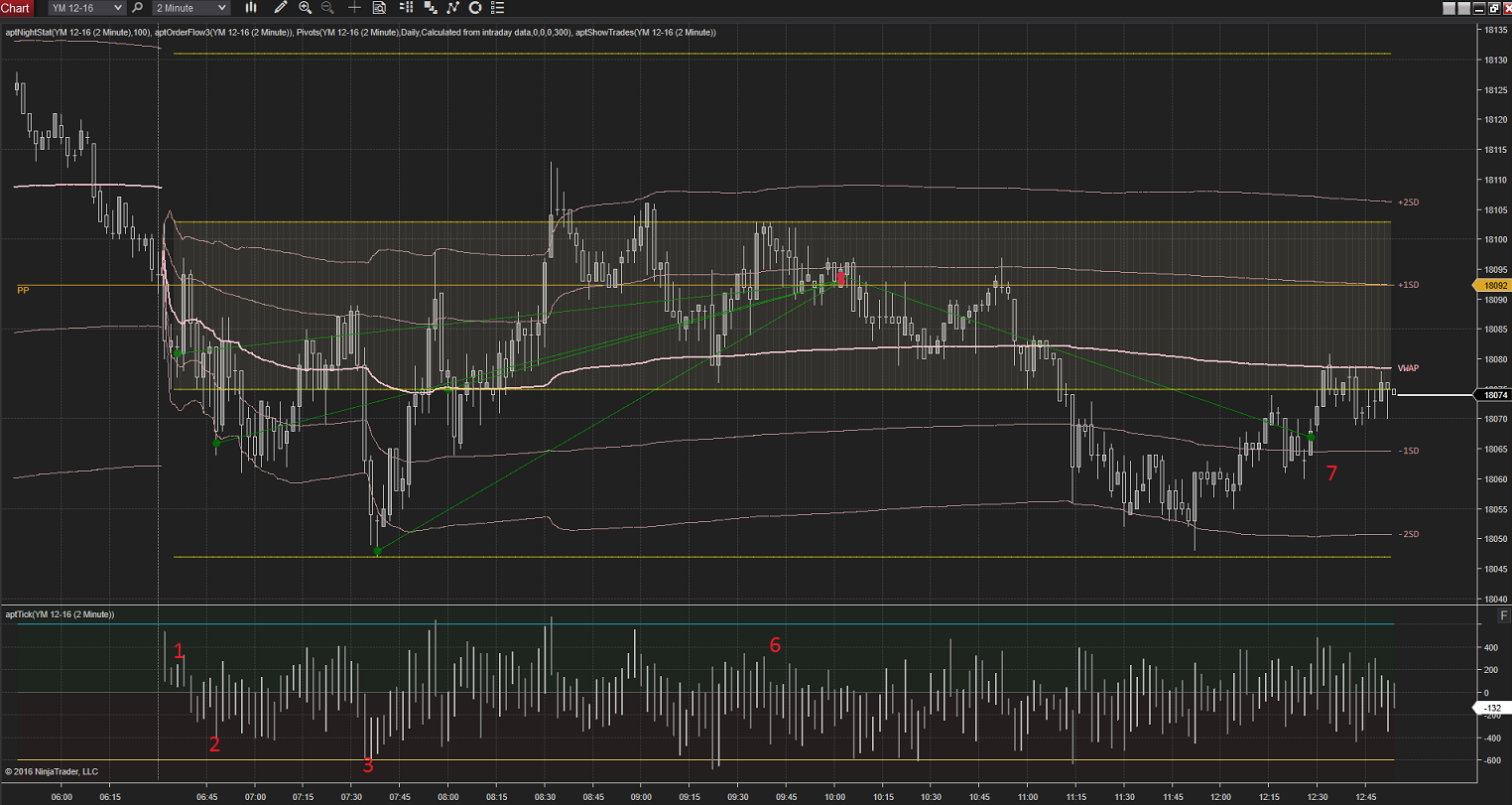Image resolution: width=1512 pixels, height=805 pixels.
Task: Click the +1SD band label
Action: (x=1408, y=285)
